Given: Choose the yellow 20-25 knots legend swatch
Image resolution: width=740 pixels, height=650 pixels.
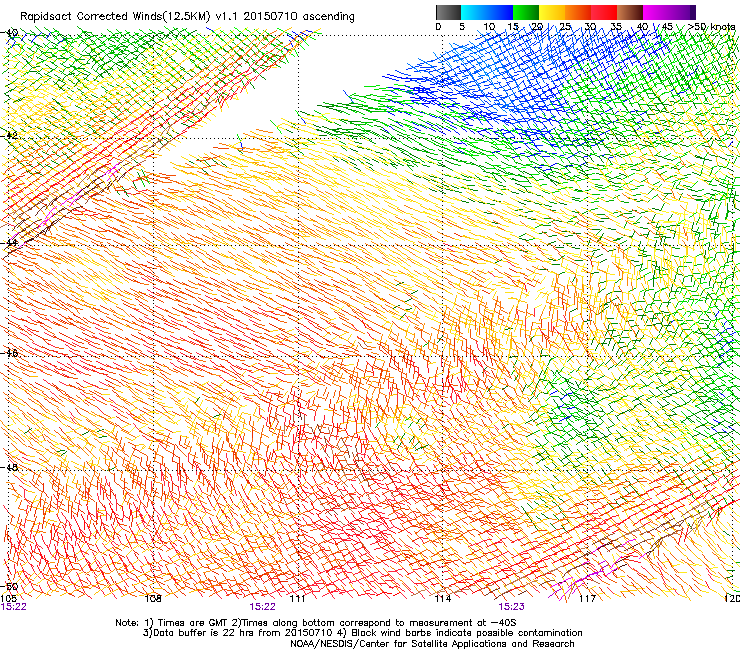Looking at the screenshot, I should (552, 12).
